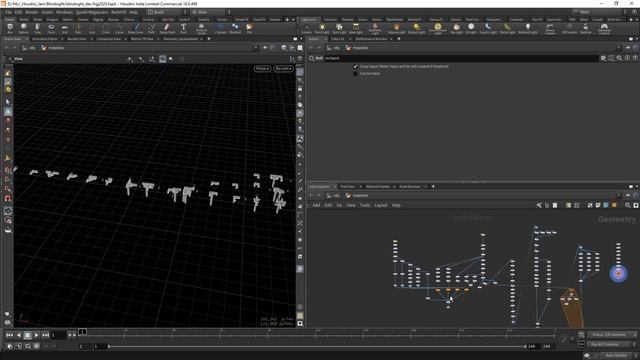
Task: Open the parameter pane gear menu
Action: click(x=603, y=58)
